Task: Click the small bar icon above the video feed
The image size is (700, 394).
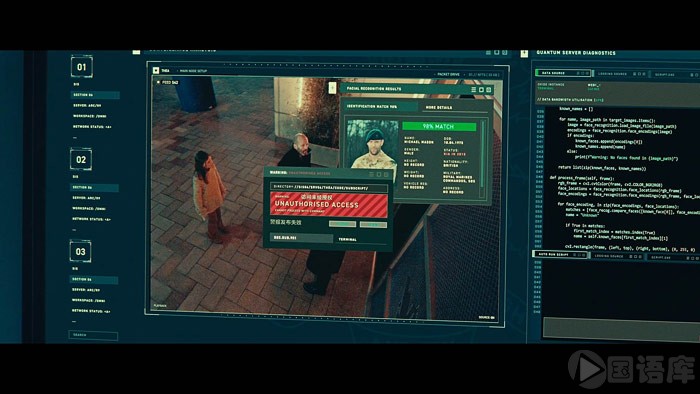Action: tap(136, 53)
